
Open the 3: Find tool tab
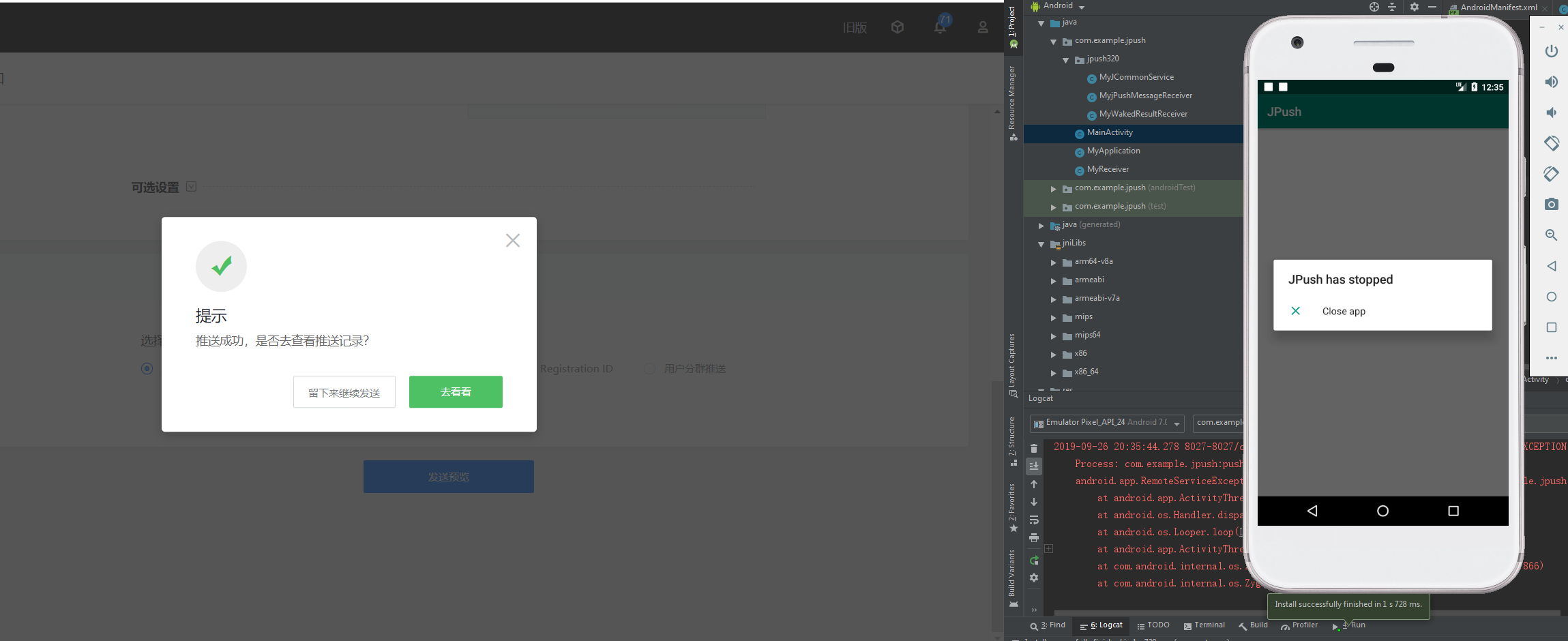1048,625
